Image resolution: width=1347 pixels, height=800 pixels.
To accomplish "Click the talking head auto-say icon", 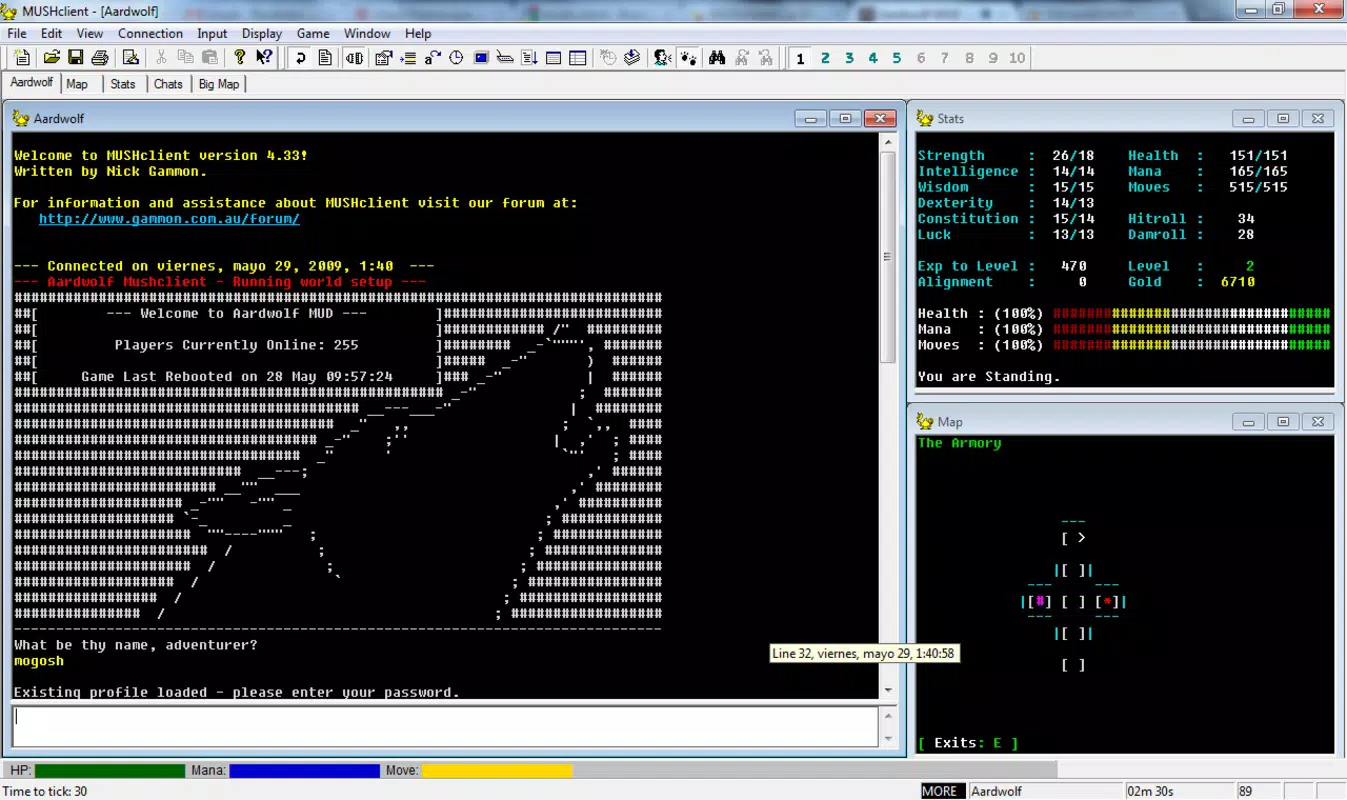I will (x=662, y=58).
